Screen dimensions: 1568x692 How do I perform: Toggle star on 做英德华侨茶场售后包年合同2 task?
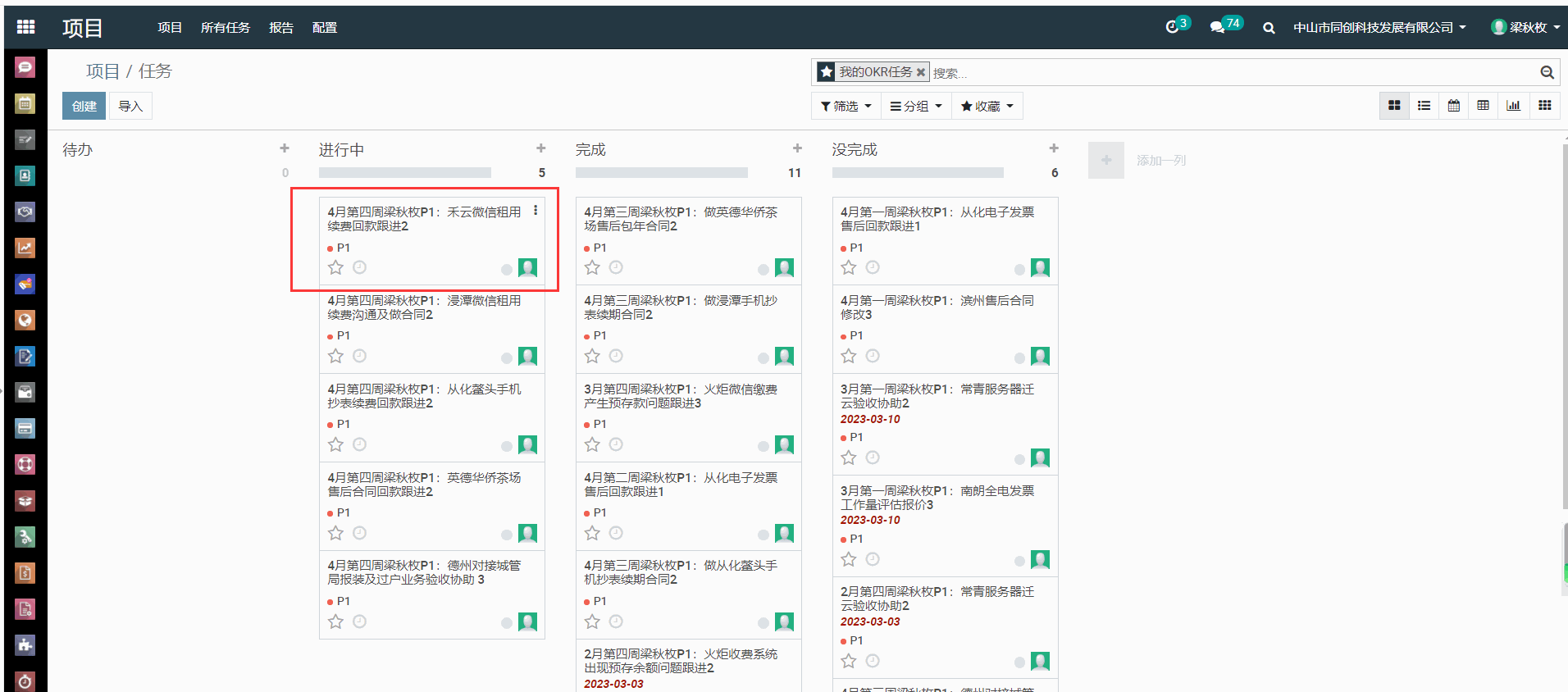tap(592, 267)
